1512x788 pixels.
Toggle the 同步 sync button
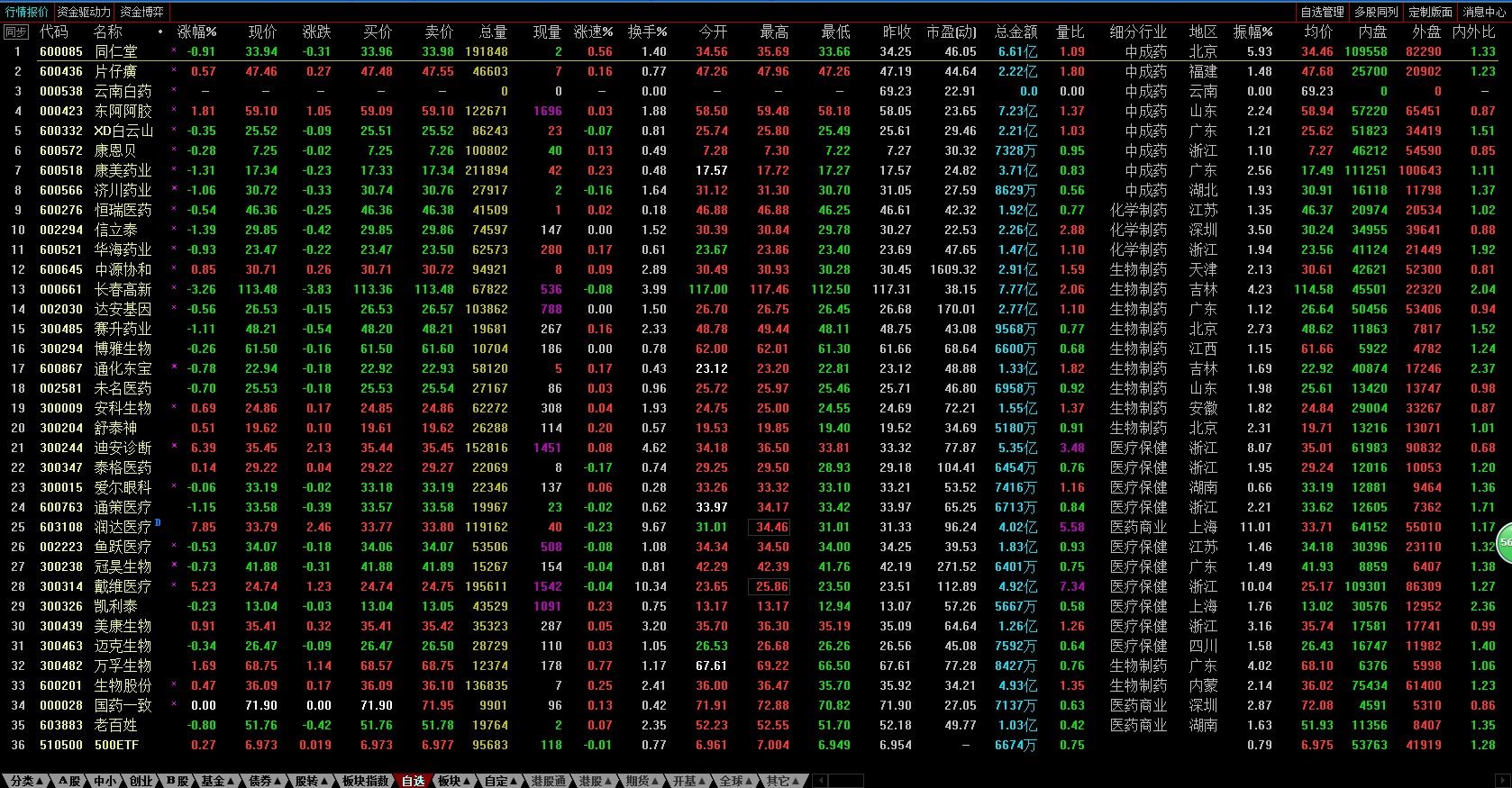coord(15,32)
